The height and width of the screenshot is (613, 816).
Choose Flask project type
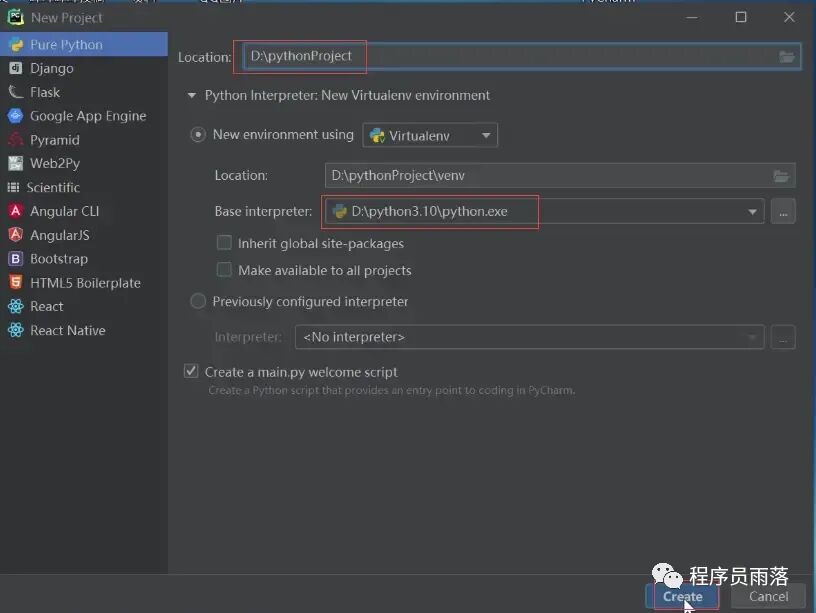click(x=84, y=92)
